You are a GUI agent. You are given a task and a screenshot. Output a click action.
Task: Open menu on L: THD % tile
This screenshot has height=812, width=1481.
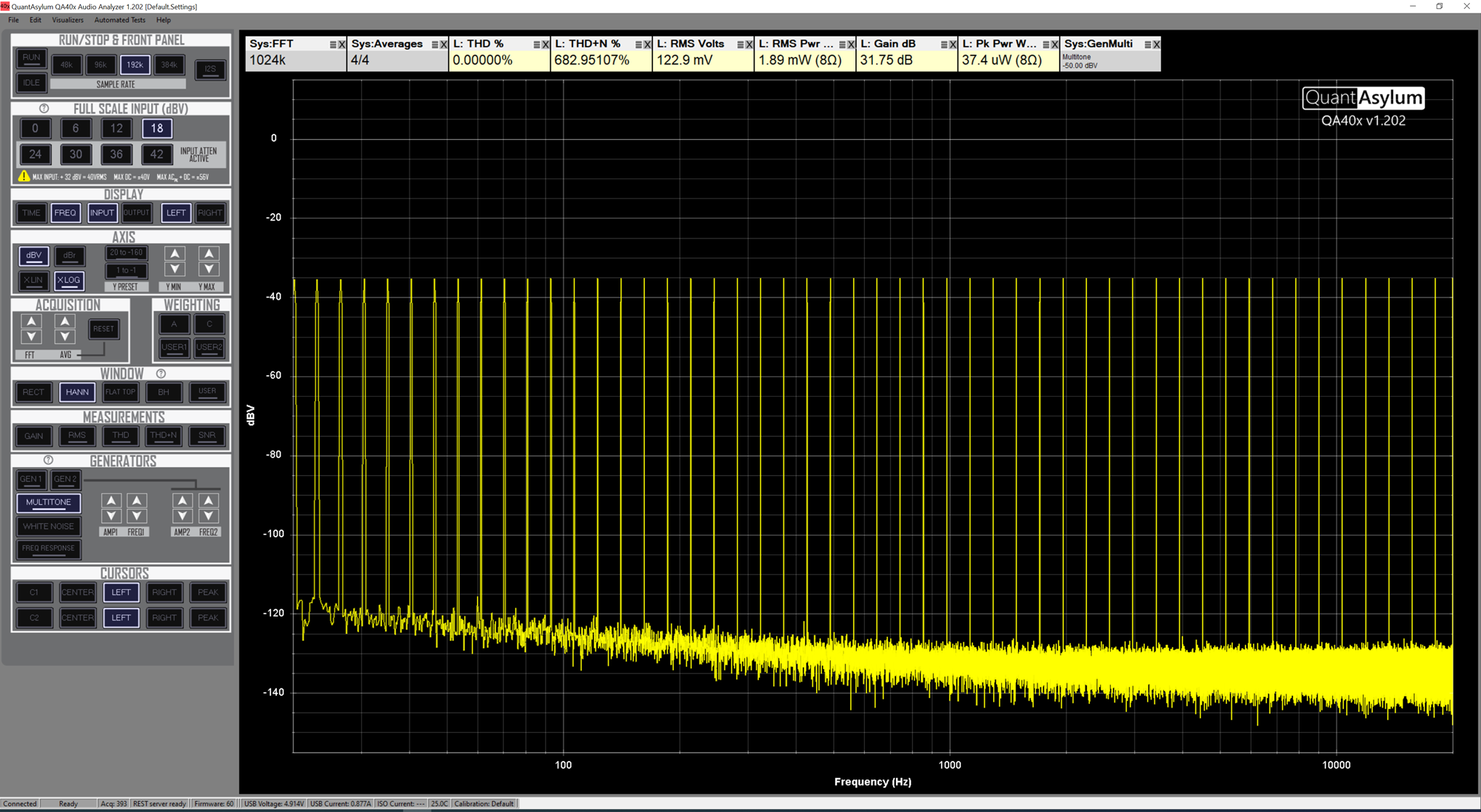[x=537, y=44]
